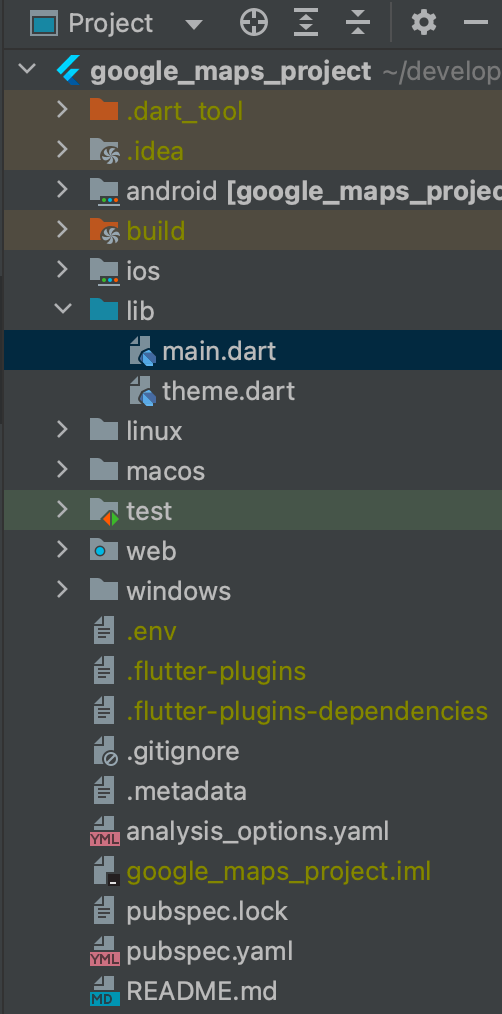Click the web folder icon
Screen dimensions: 502x1014
(x=104, y=551)
